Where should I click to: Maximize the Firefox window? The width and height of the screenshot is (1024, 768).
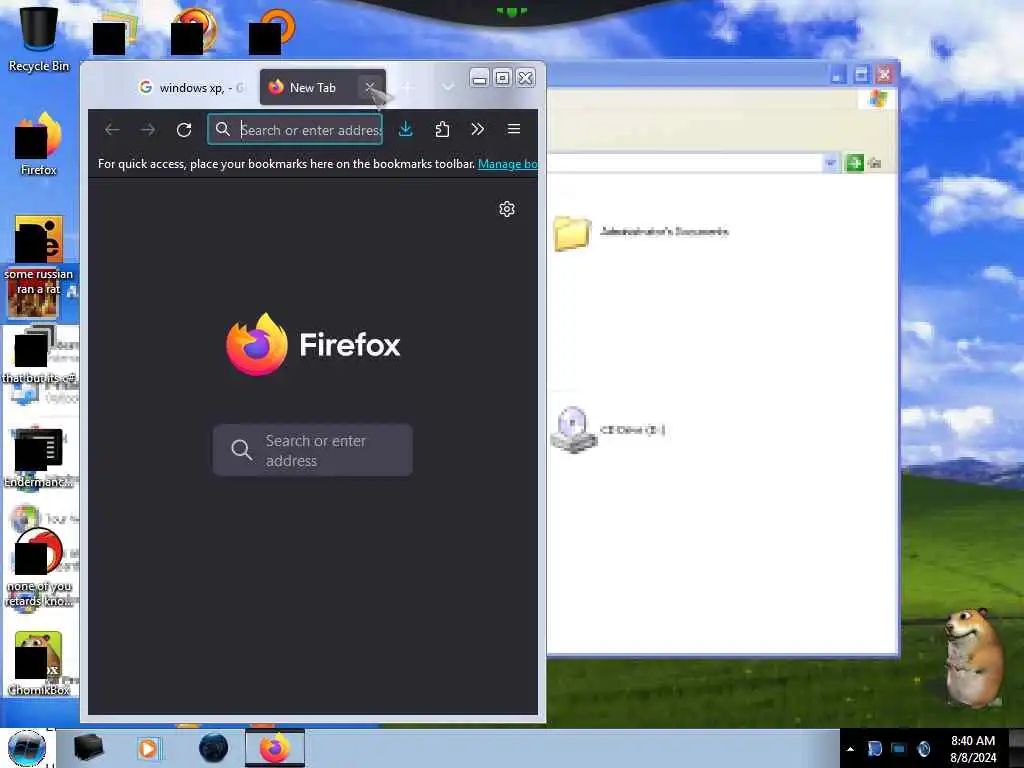tap(502, 78)
